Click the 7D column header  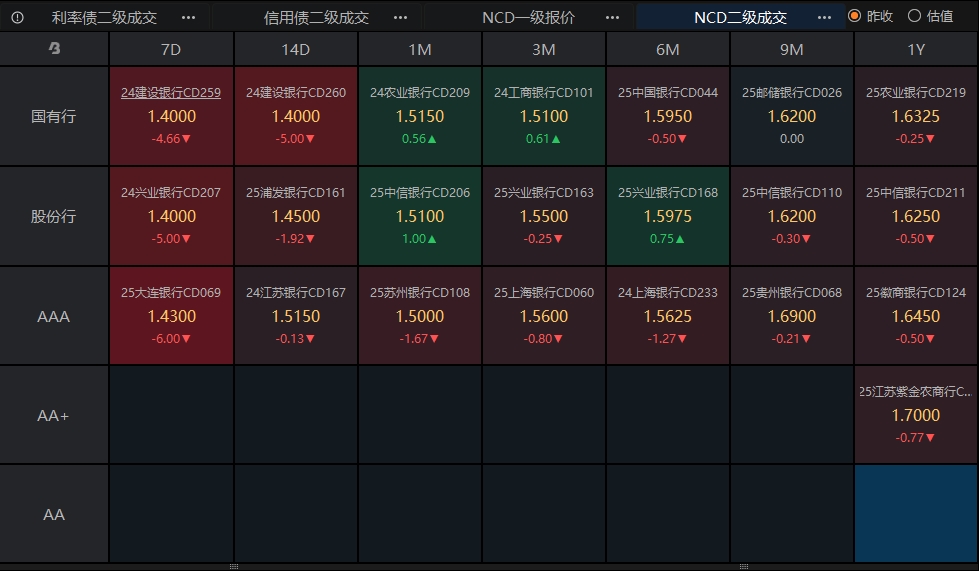[x=171, y=49]
